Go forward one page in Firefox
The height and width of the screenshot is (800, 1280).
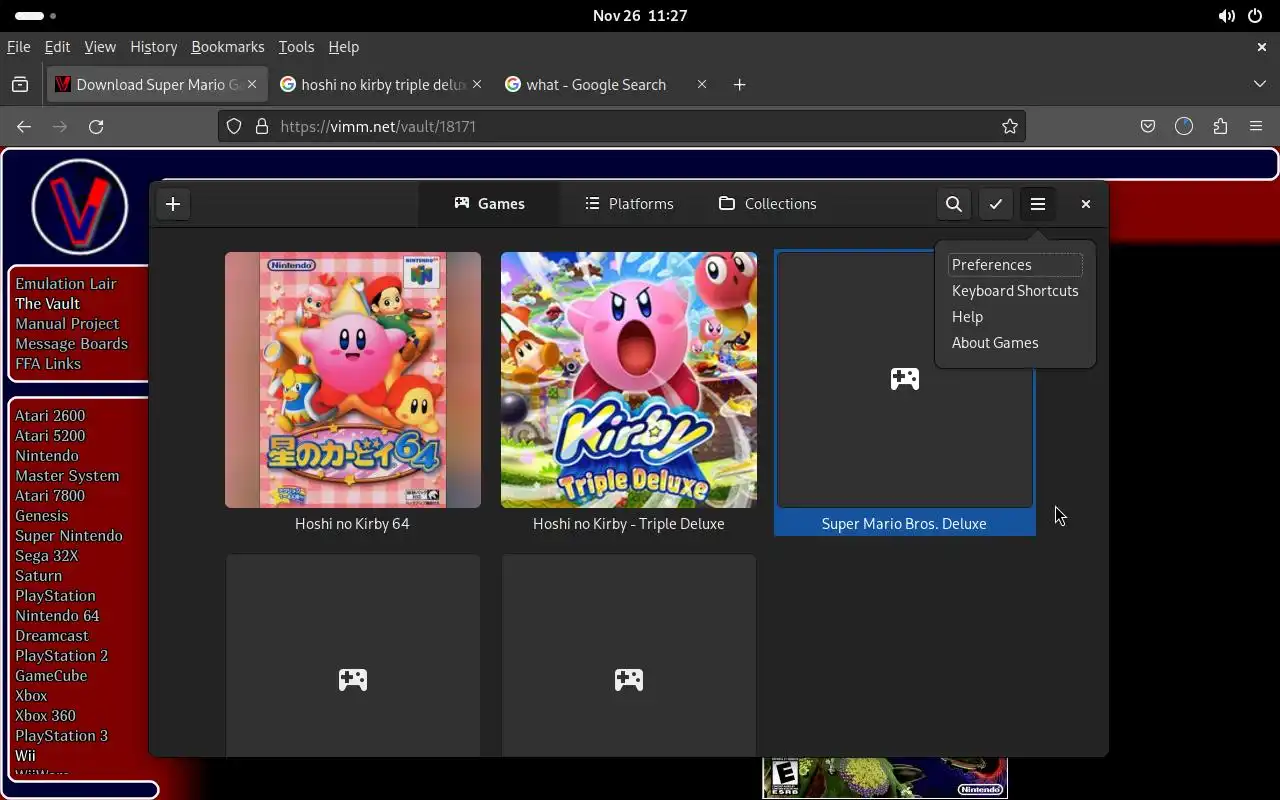tap(60, 127)
